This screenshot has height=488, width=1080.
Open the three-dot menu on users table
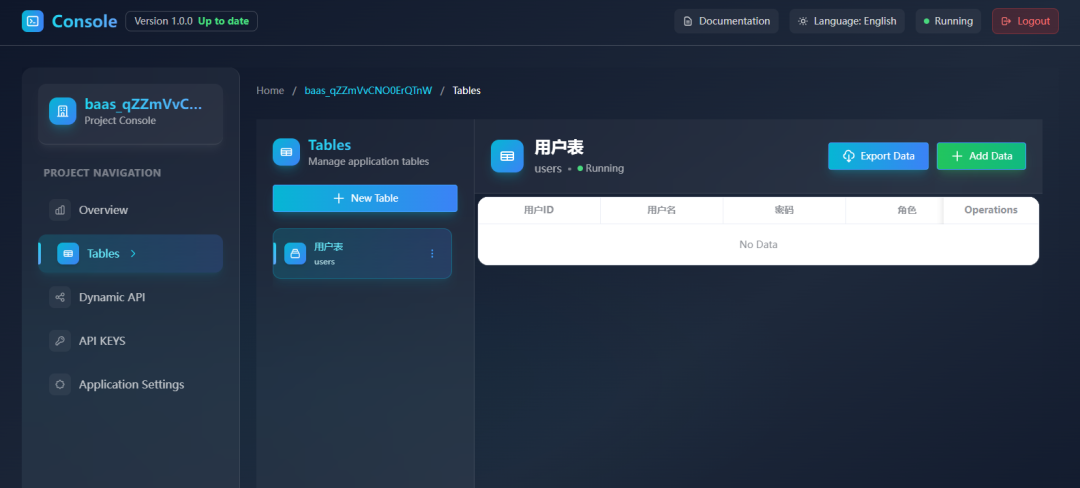click(x=433, y=253)
